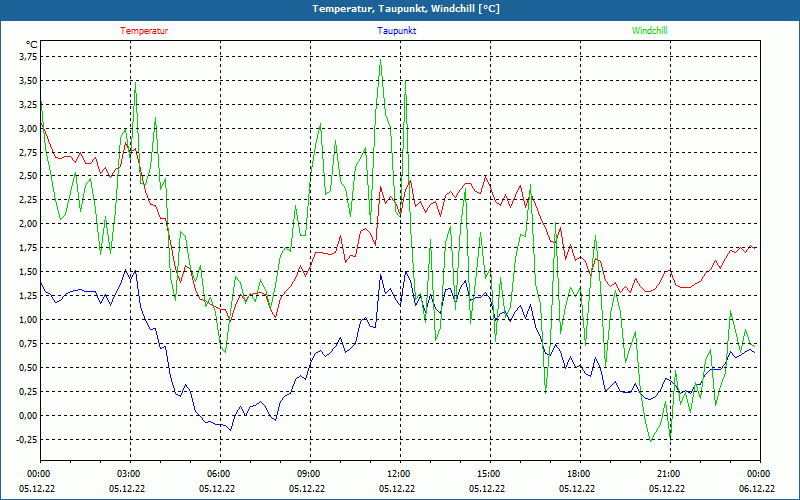This screenshot has width=800, height=500.
Task: Click the 06.12.22 date label
Action: tap(757, 489)
